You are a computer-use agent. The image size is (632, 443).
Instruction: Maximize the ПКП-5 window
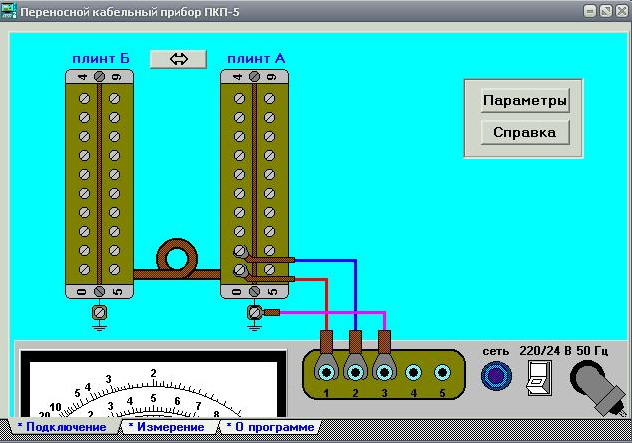click(x=606, y=11)
